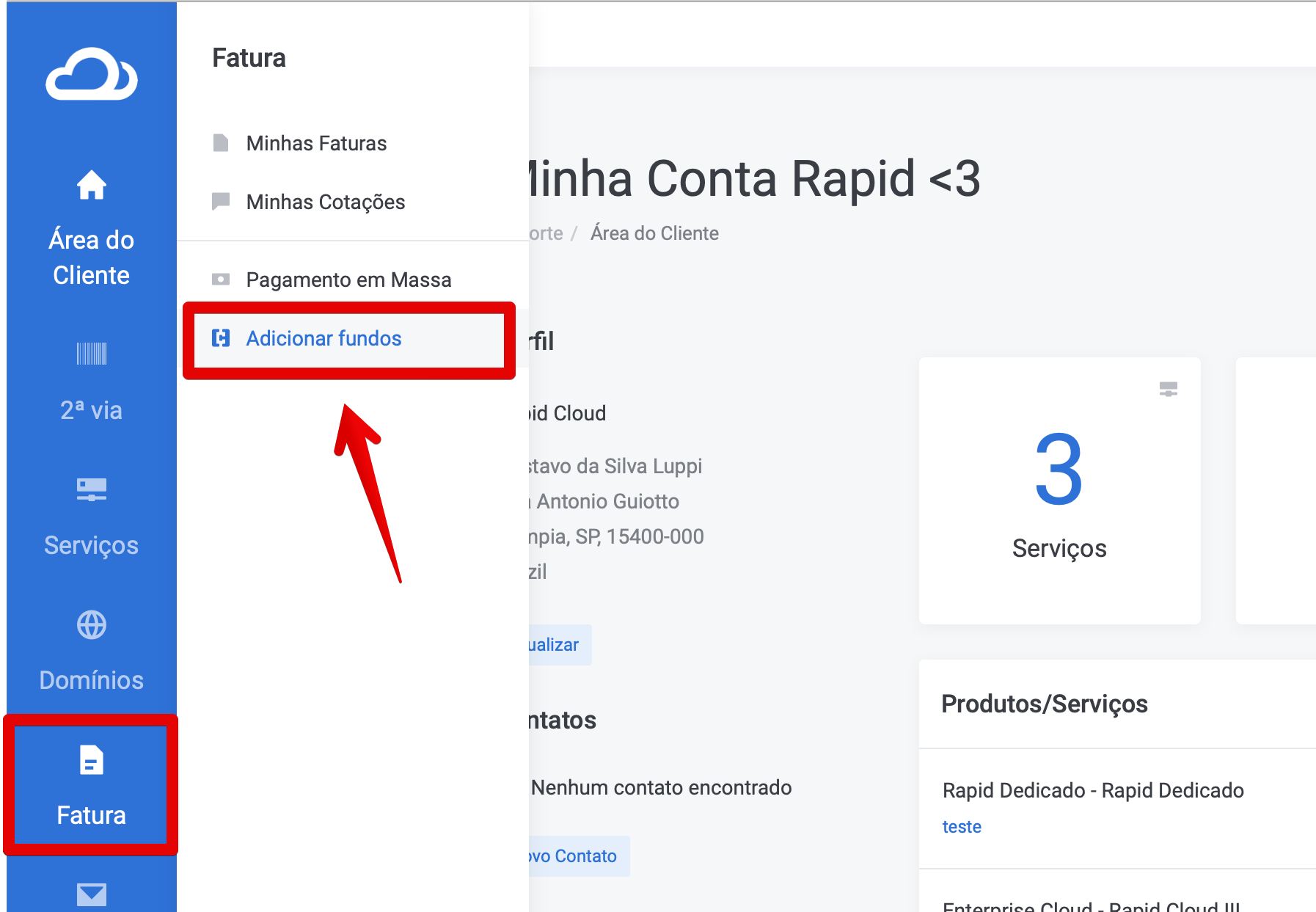
Task: Click the big number 3 services count
Action: (1059, 470)
